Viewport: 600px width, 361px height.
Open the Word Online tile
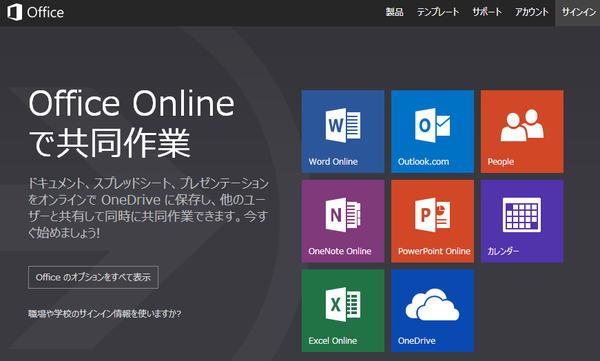(x=343, y=131)
